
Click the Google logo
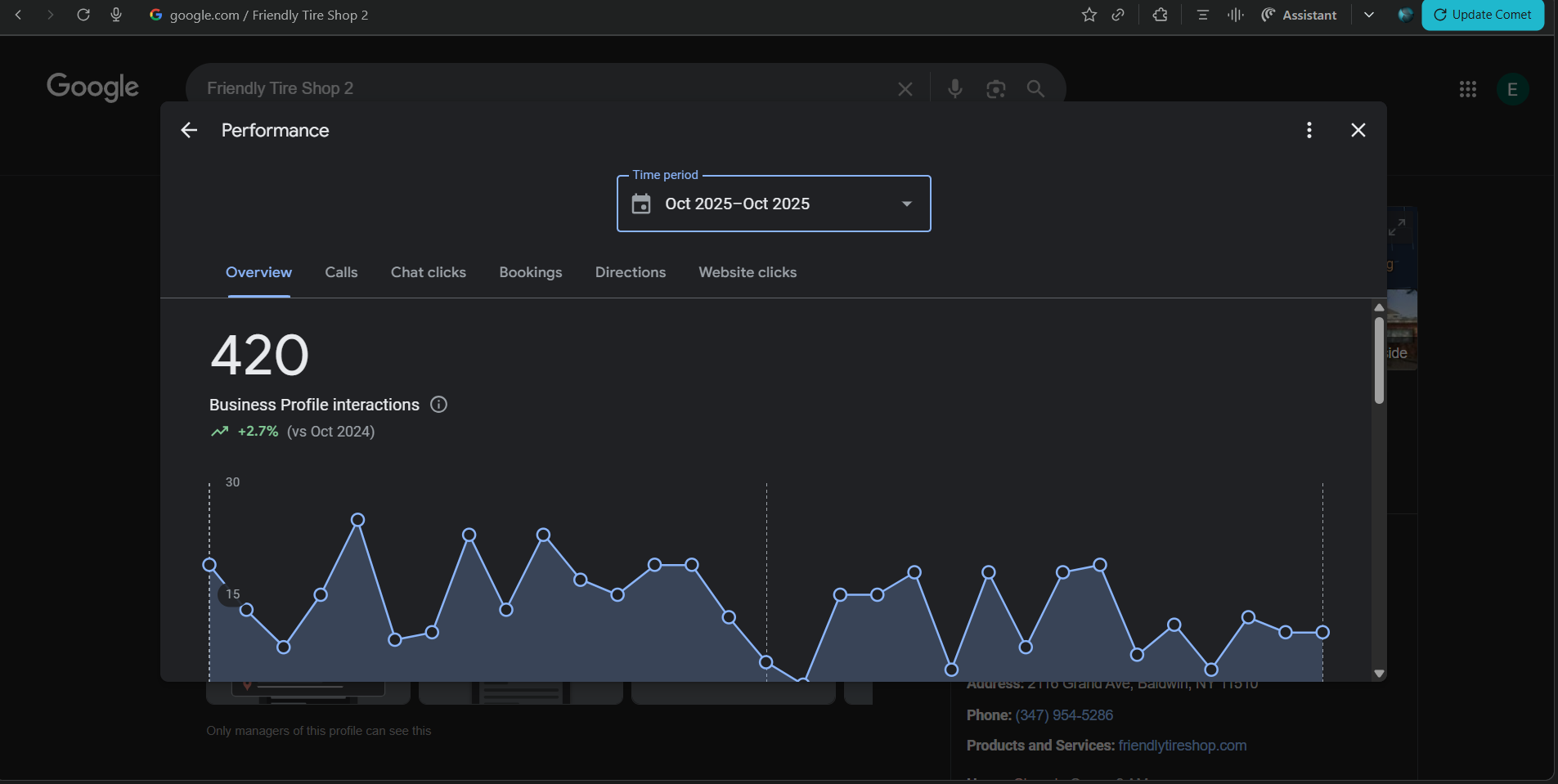coord(92,87)
